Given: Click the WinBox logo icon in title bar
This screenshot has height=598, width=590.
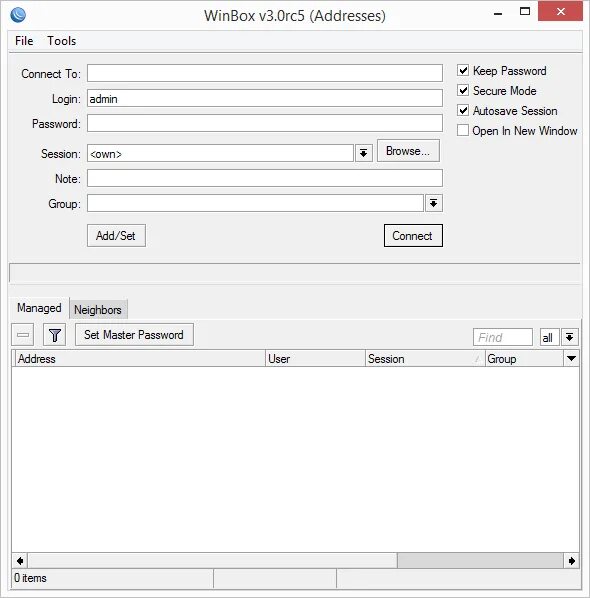Looking at the screenshot, I should coord(18,15).
